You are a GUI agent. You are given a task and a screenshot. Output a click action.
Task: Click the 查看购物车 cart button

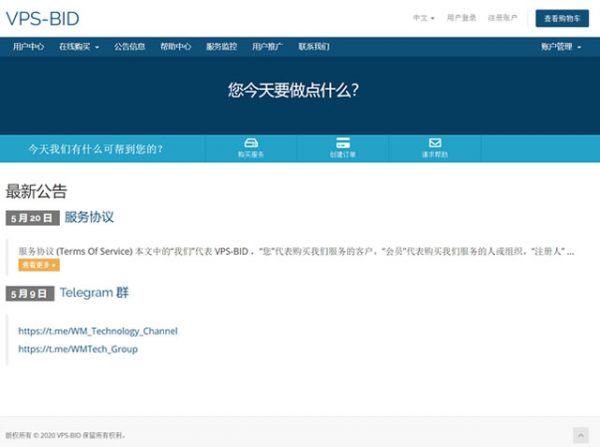click(x=562, y=18)
